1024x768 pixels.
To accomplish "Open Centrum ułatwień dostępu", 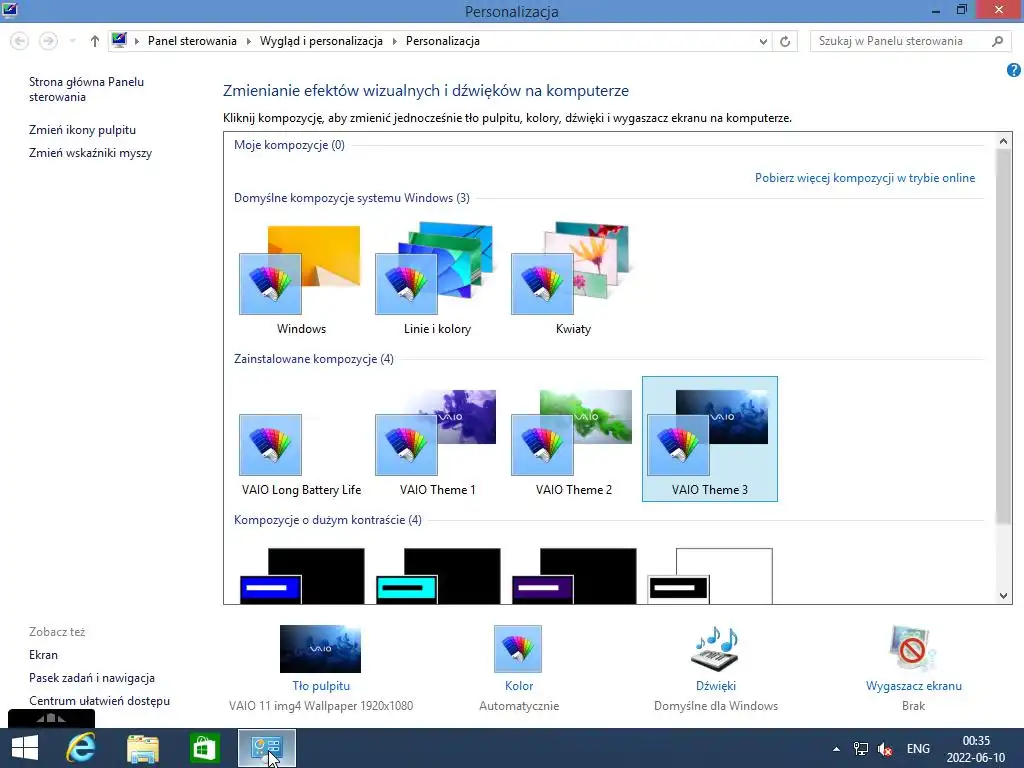I will point(99,701).
